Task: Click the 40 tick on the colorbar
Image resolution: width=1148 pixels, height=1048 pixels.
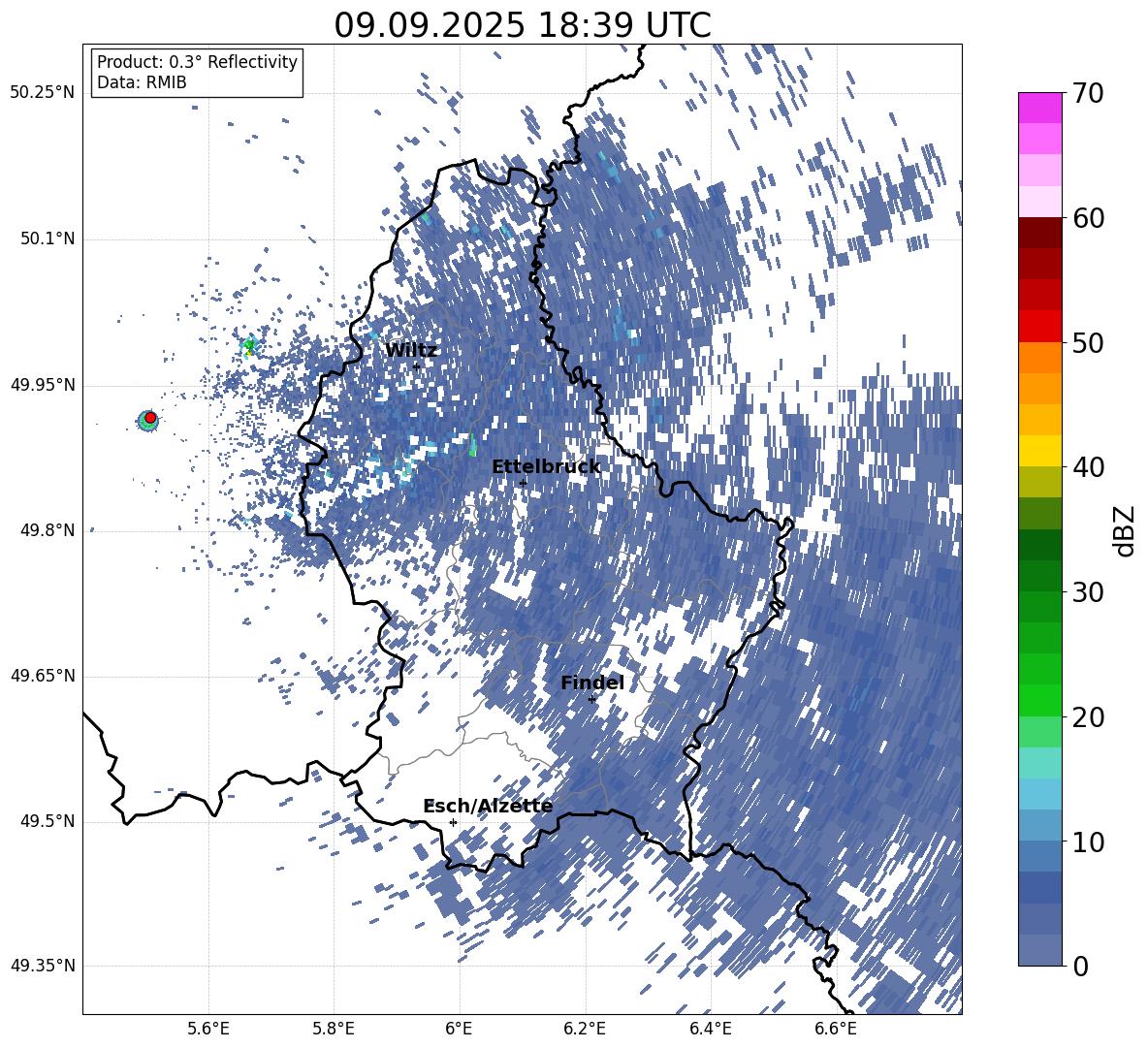Action: (x=1088, y=467)
